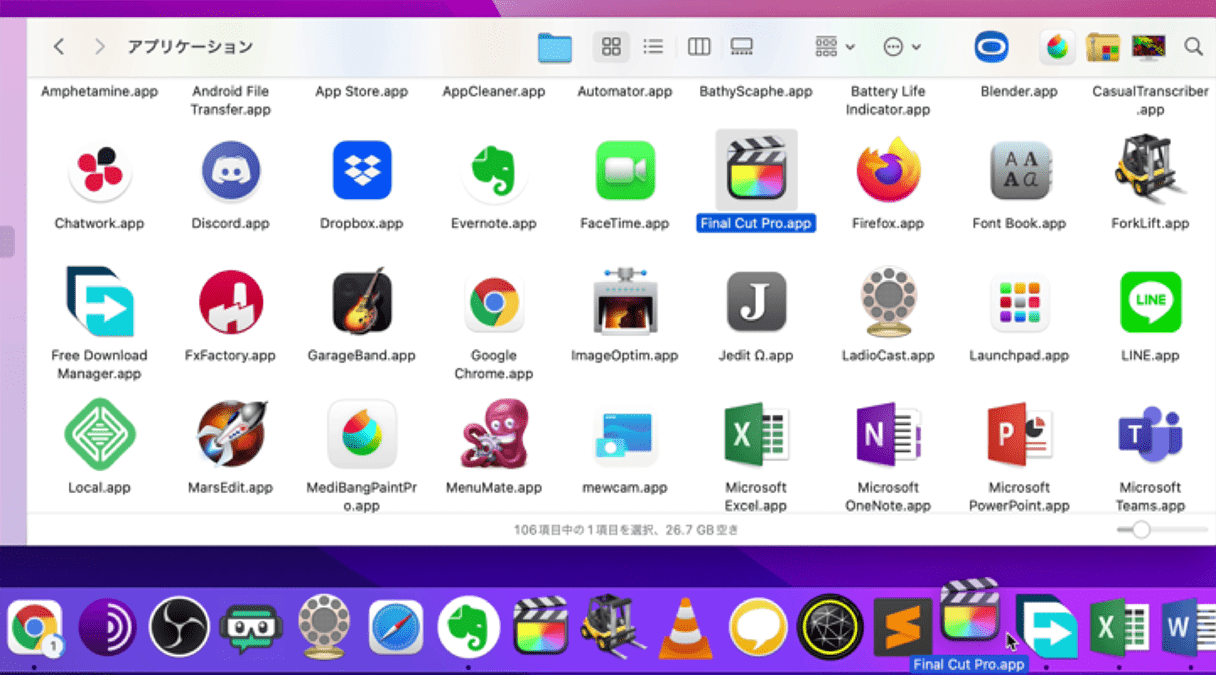
Task: Click the Amphetamine.app label
Action: pyautogui.click(x=99, y=91)
